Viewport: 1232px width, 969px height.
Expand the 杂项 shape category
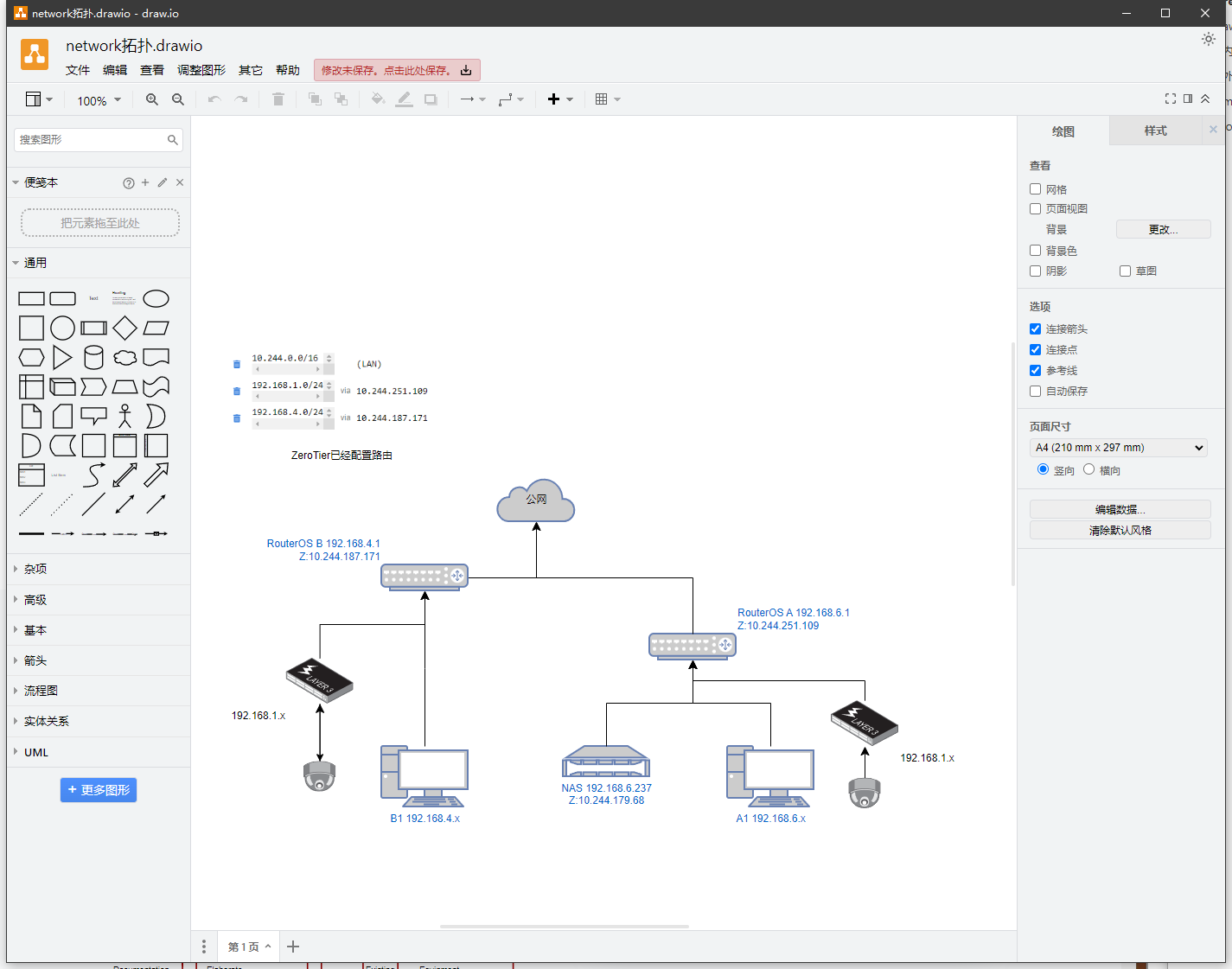click(99, 569)
